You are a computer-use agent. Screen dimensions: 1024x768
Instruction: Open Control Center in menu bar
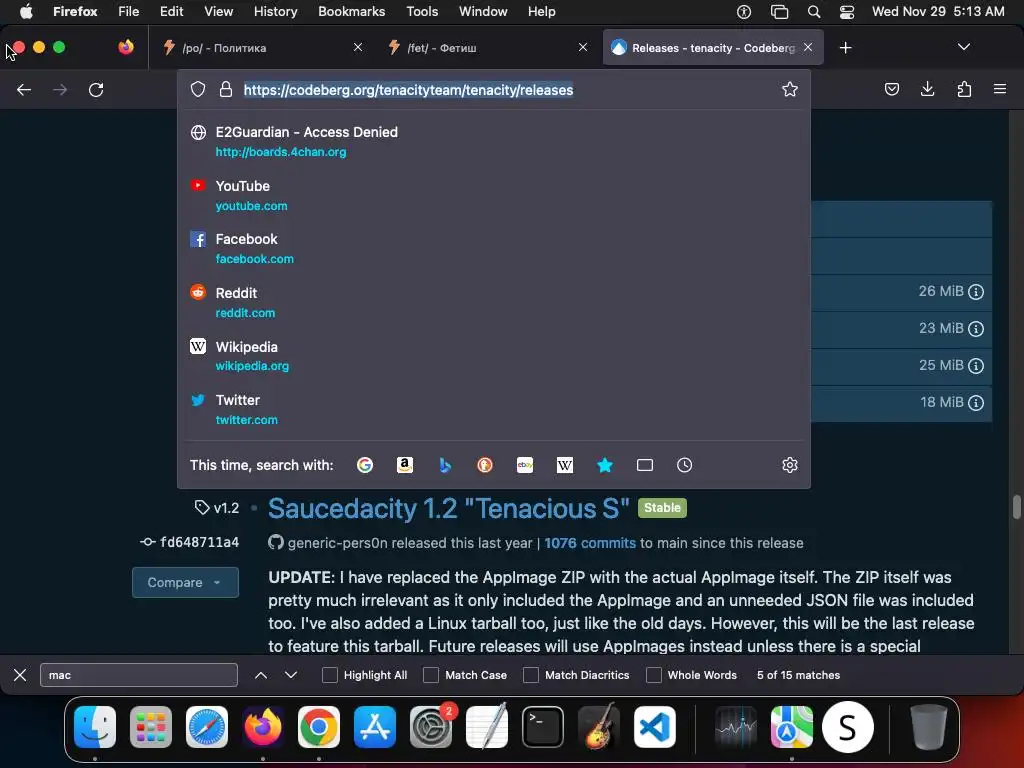pos(847,11)
